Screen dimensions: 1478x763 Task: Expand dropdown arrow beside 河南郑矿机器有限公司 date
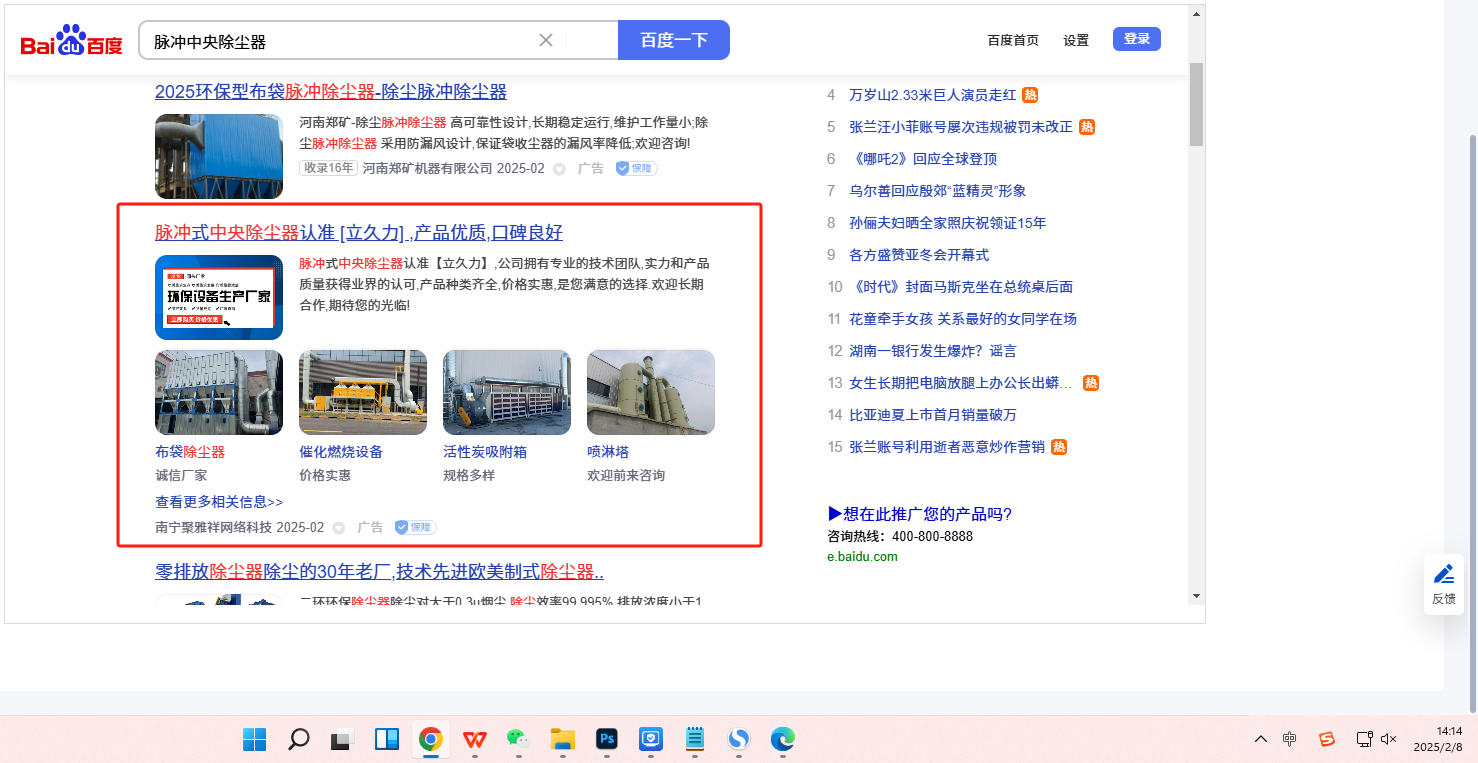tap(560, 169)
